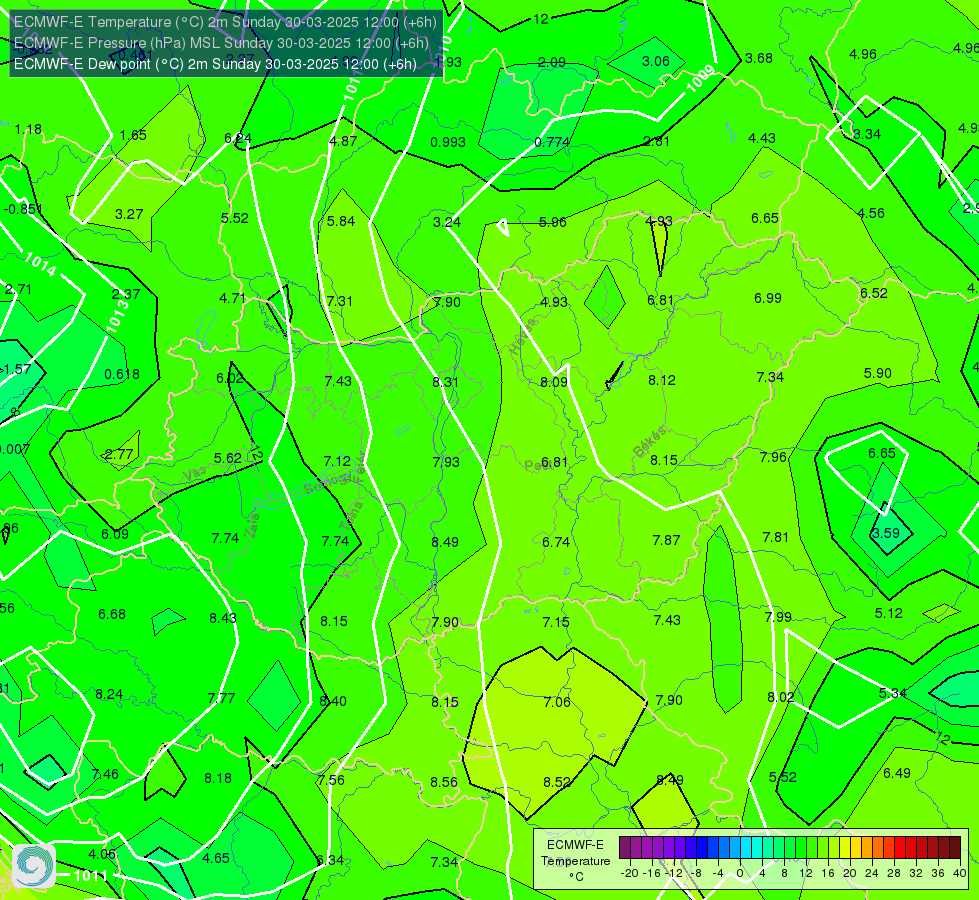Click the dew point value 8.40
This screenshot has height=900, width=979.
(x=333, y=701)
